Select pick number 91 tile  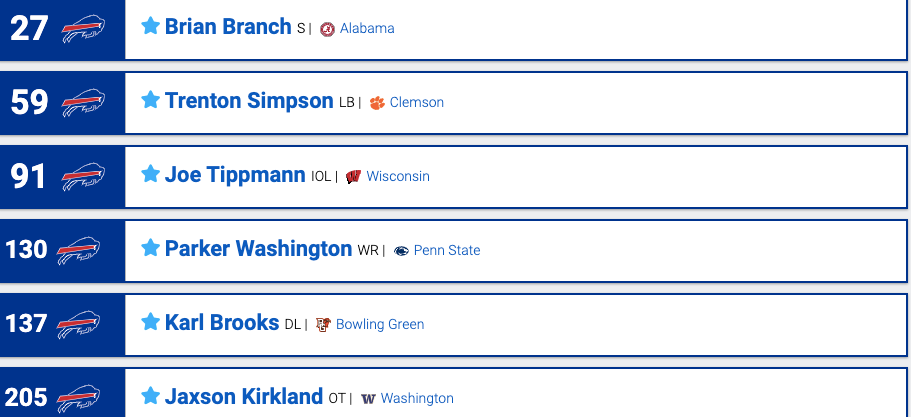[x=62, y=177]
